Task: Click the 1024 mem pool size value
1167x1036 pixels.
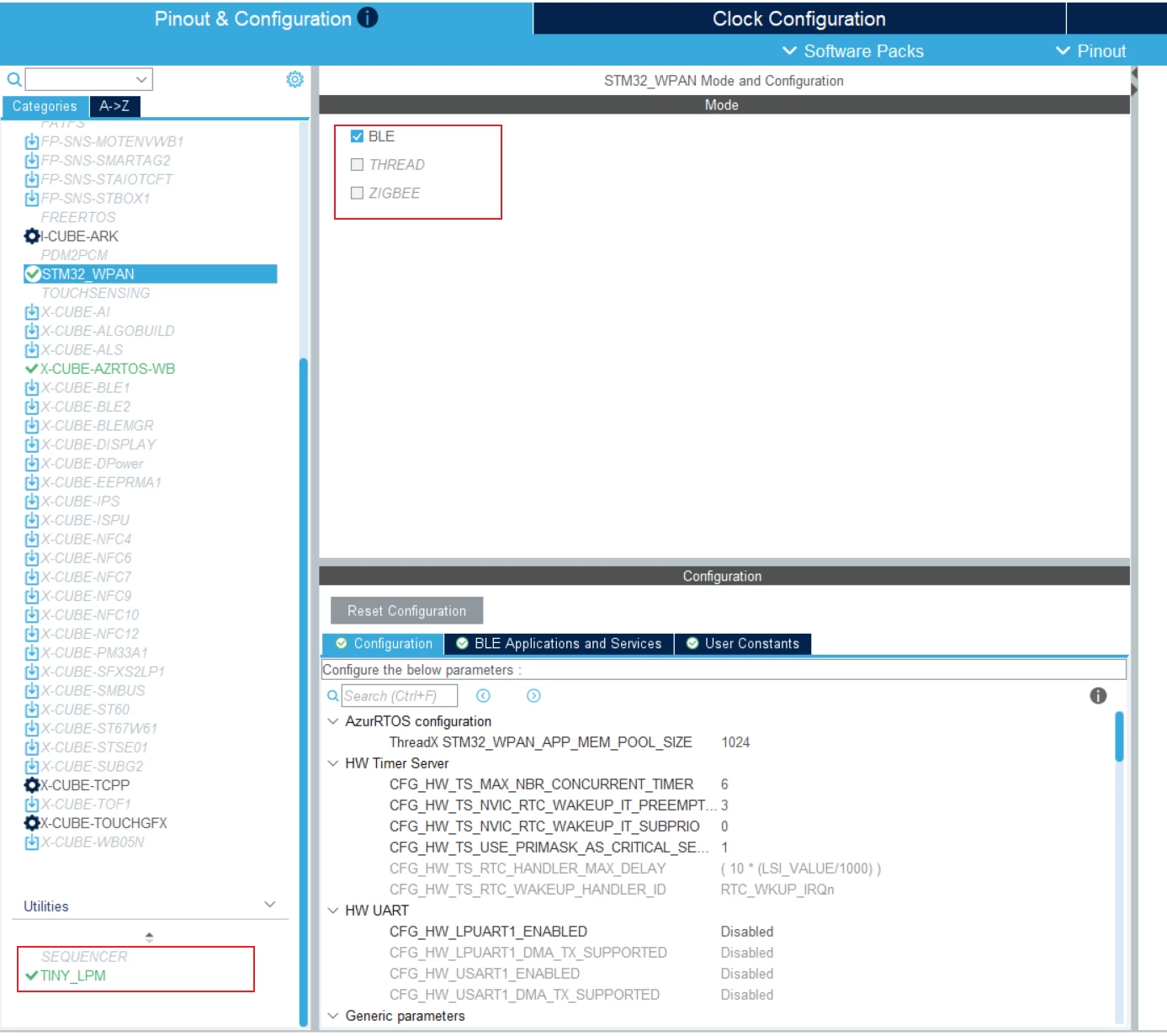Action: pyautogui.click(x=735, y=742)
